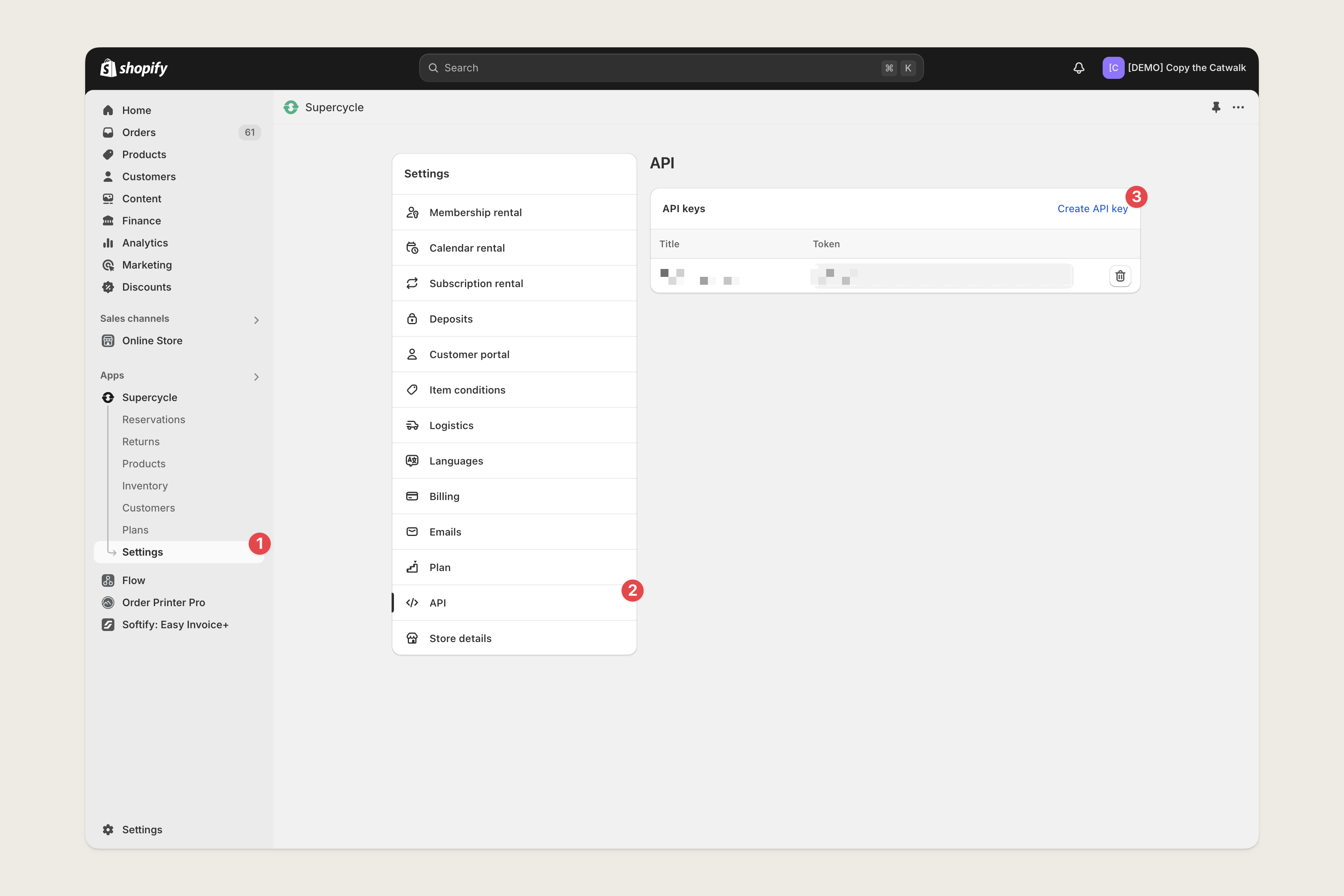Collapse the Supercycle app tree item
The image size is (1344, 896).
149,397
